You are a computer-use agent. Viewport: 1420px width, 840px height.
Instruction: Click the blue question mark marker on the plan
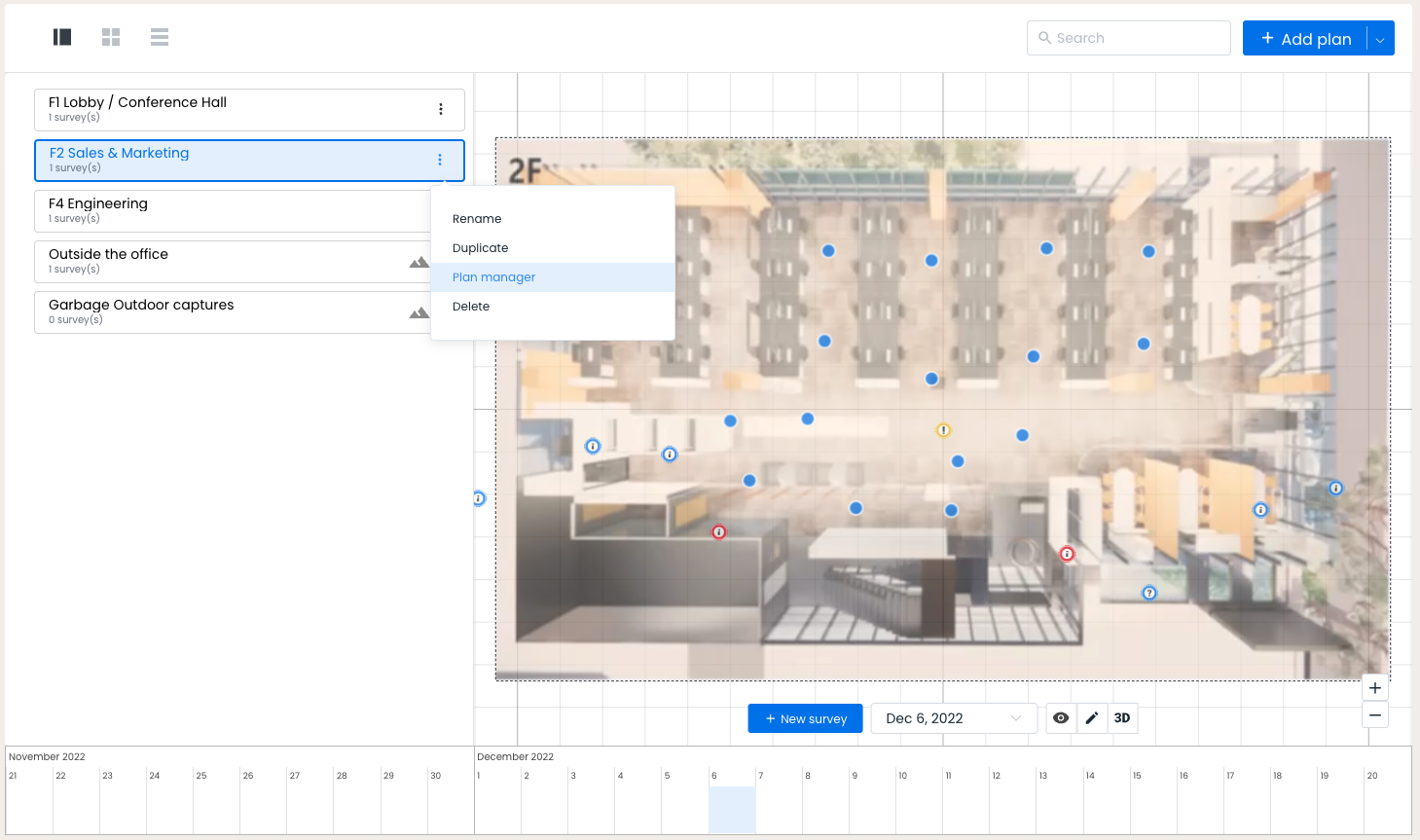click(1149, 593)
